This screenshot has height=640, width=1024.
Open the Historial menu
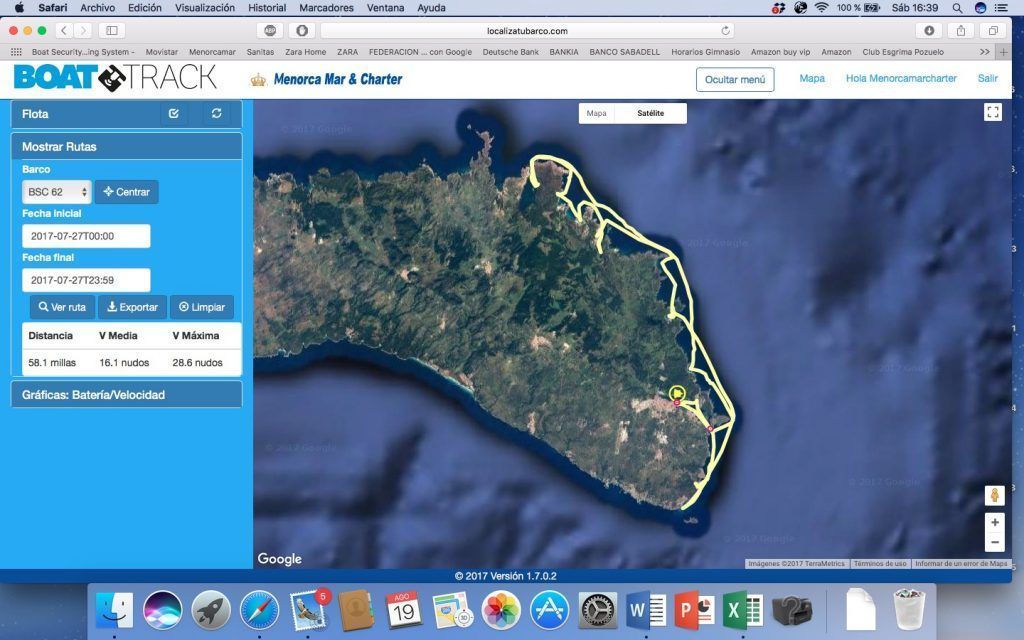pyautogui.click(x=267, y=8)
